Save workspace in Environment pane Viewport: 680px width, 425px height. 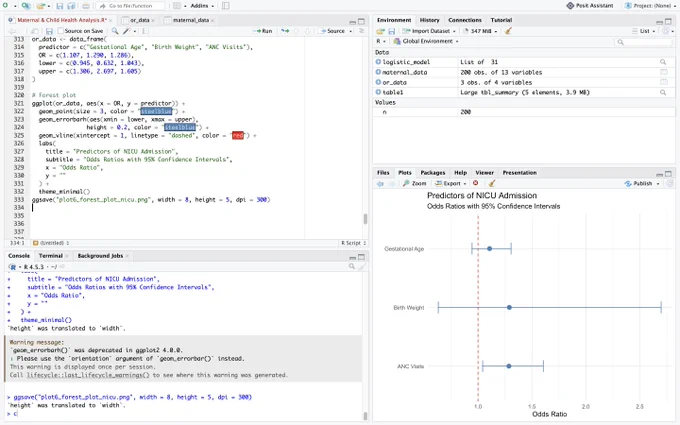[x=392, y=31]
